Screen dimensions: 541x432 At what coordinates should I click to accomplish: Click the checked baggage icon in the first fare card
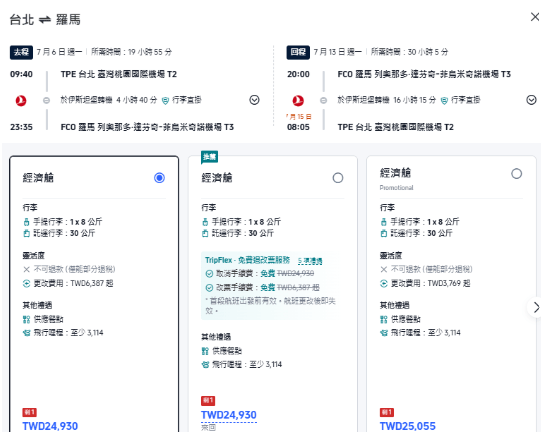point(27,234)
